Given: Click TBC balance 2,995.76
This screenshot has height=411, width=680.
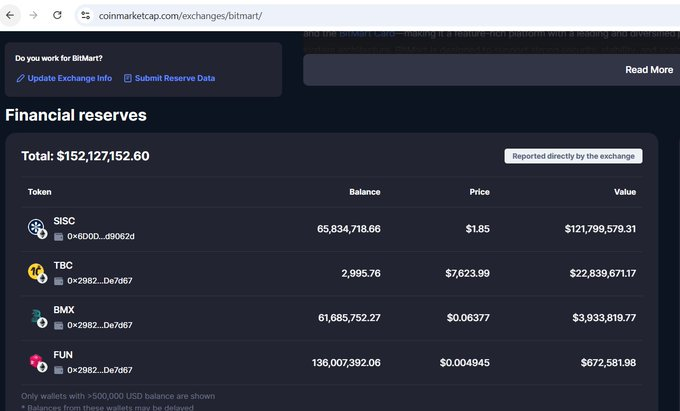Looking at the screenshot, I should point(361,274).
